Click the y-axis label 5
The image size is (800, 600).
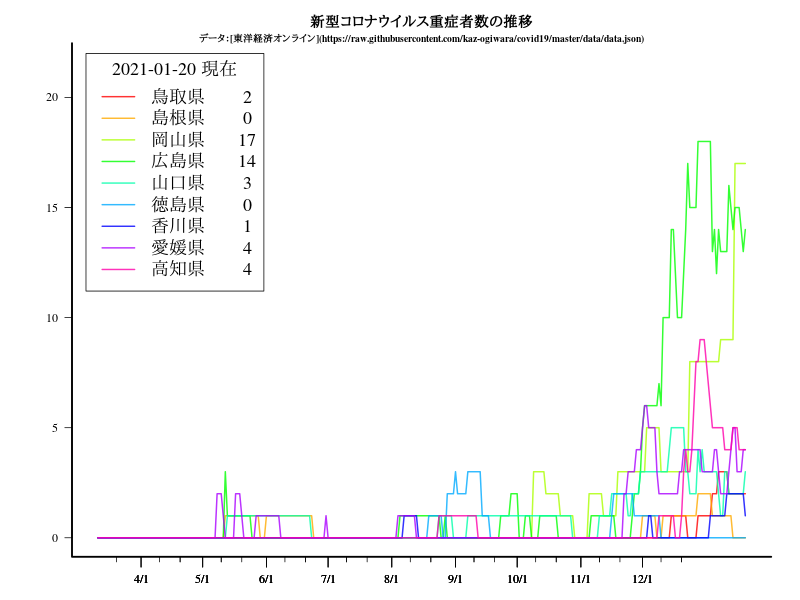click(x=55, y=428)
